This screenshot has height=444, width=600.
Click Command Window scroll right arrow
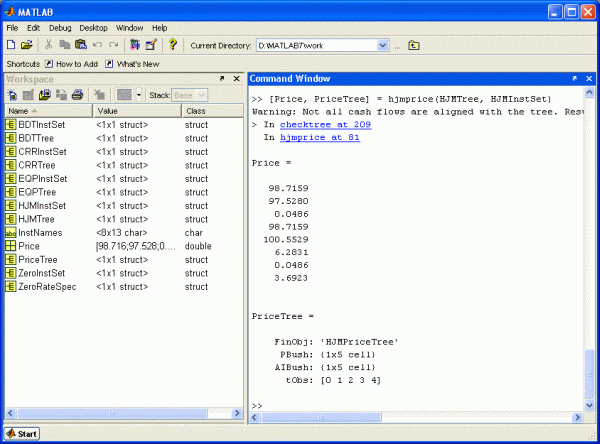577,417
